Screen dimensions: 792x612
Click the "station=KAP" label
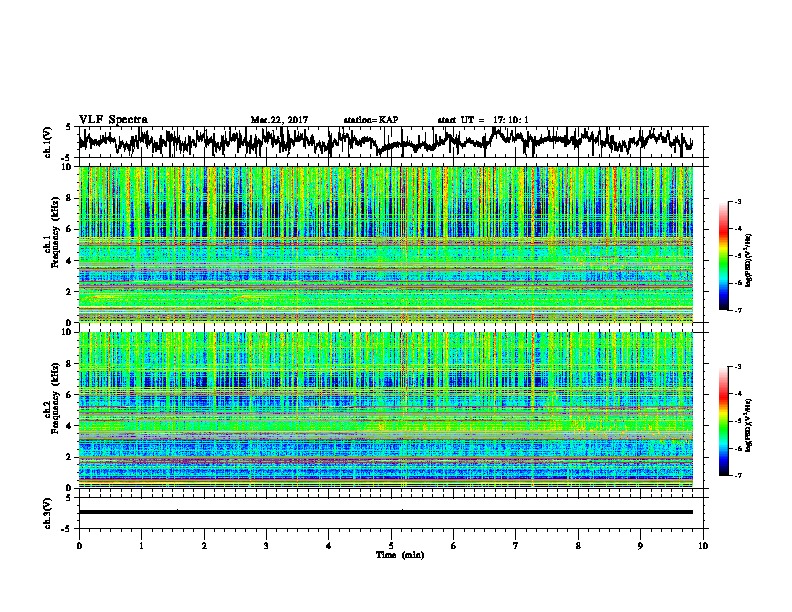371,120
